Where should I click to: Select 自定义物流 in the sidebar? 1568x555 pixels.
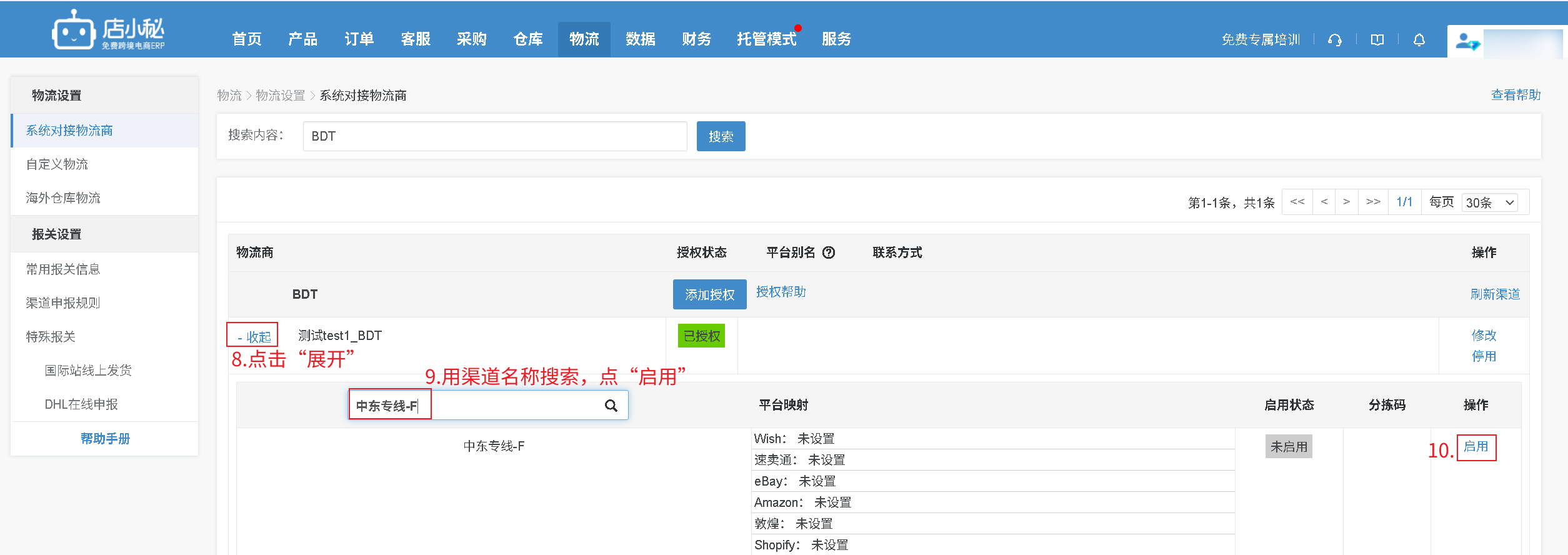tap(57, 164)
